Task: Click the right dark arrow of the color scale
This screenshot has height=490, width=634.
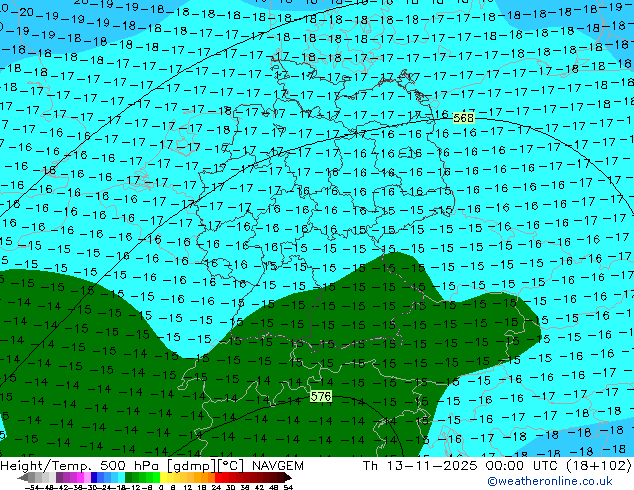Action: coord(287,477)
